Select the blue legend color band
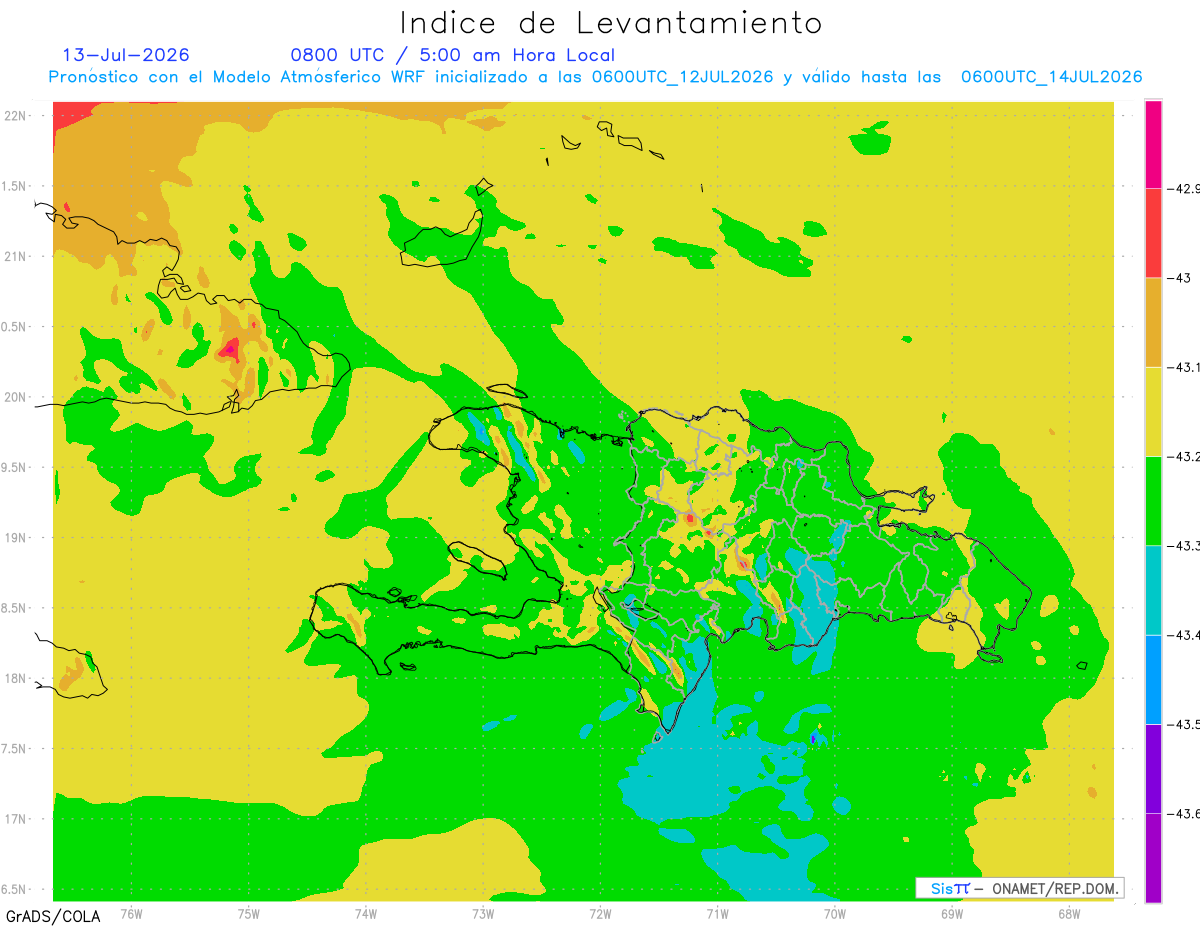The height and width of the screenshot is (927, 1200). click(x=1153, y=679)
